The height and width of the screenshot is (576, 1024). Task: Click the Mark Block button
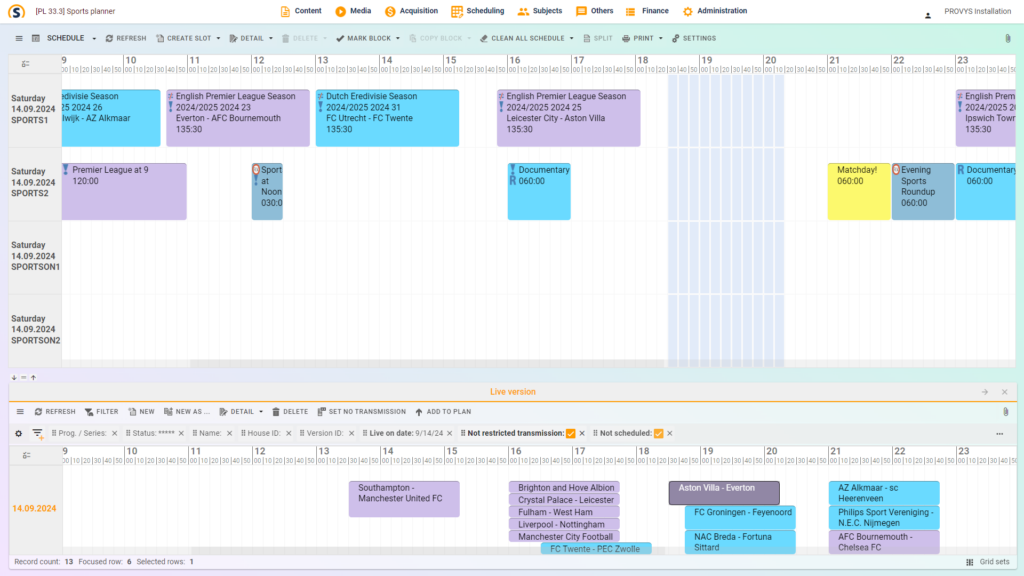[x=364, y=39]
